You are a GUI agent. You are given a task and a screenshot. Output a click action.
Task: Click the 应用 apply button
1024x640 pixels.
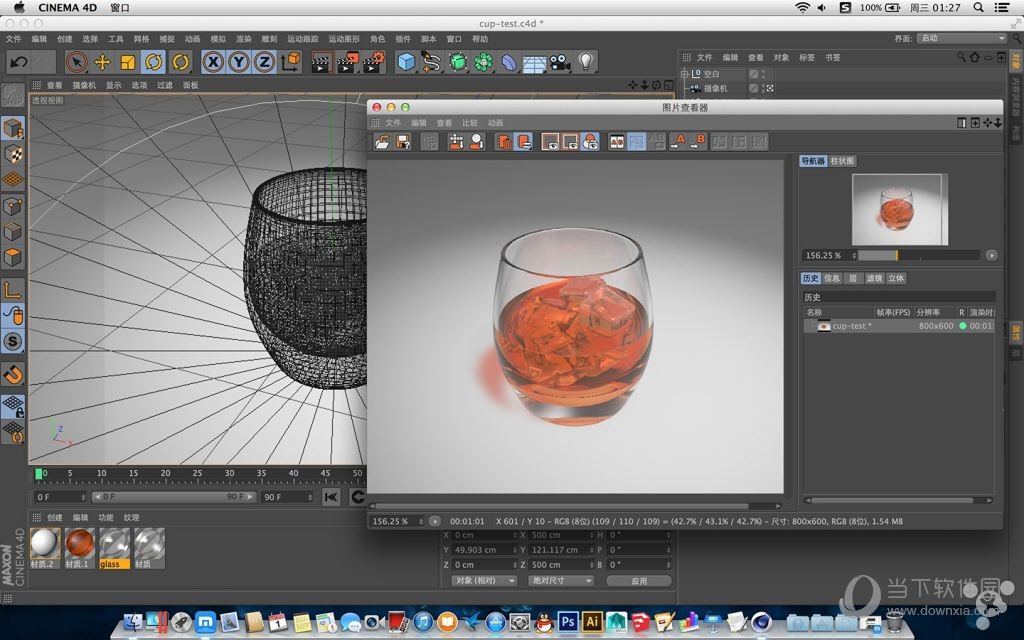(639, 581)
